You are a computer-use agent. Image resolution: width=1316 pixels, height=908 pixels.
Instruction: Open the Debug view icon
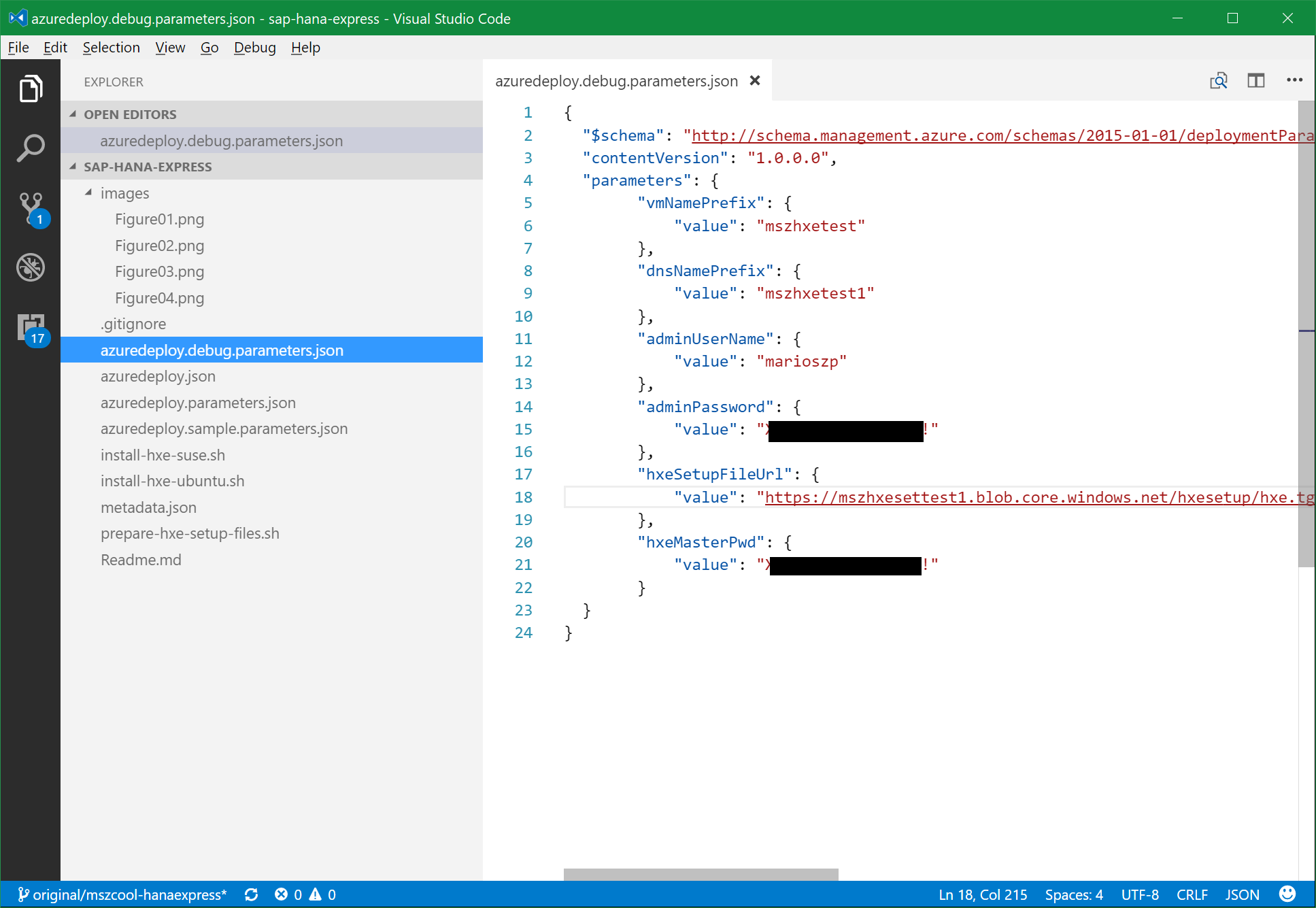pos(31,267)
